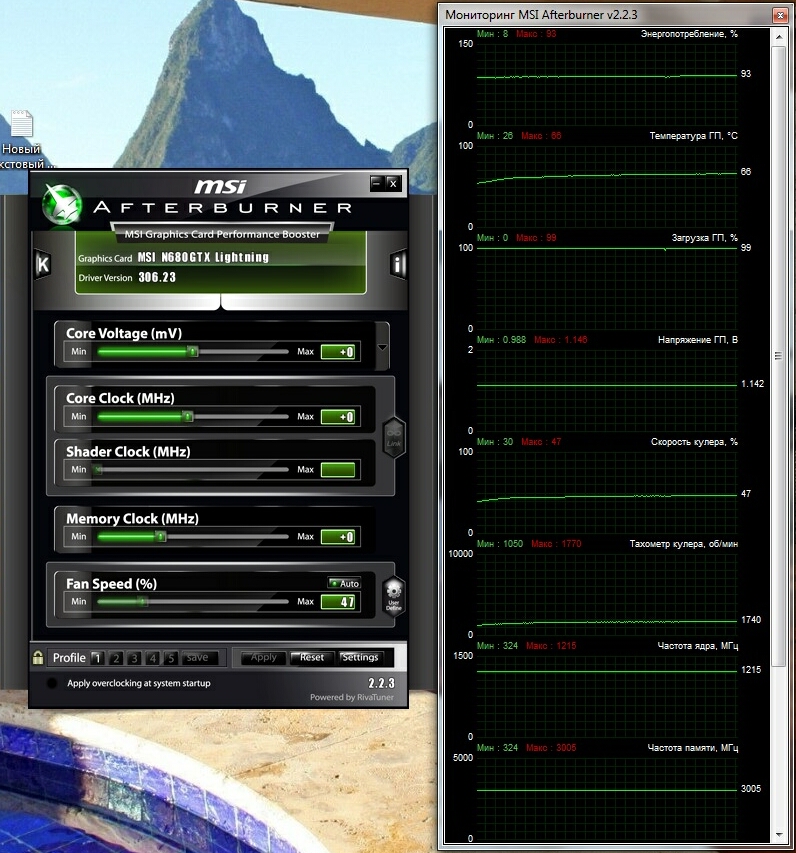Click the 1740 fan tachometer value
Viewport: 796px width, 853px height.
[x=751, y=620]
